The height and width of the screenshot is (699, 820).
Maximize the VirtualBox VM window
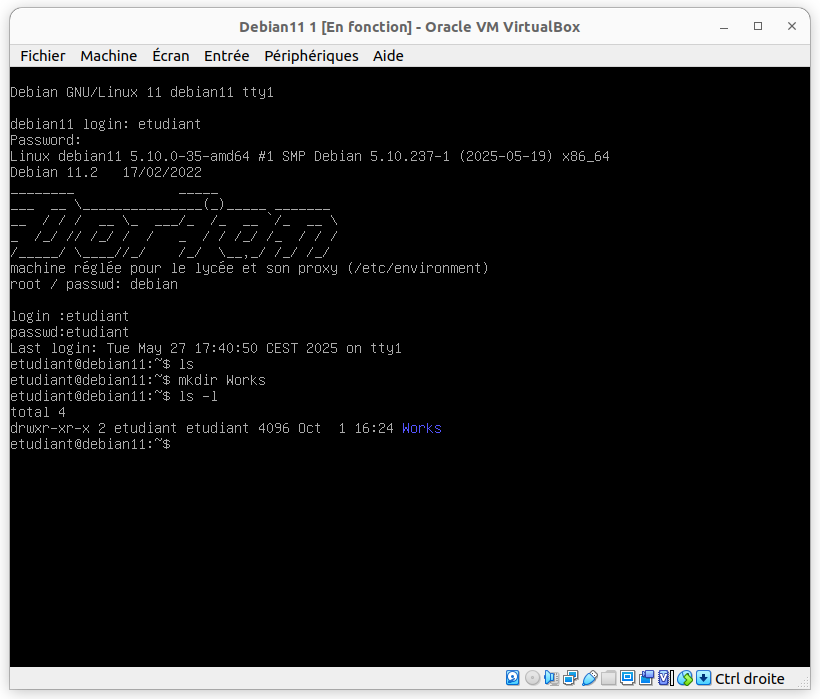coord(758,26)
